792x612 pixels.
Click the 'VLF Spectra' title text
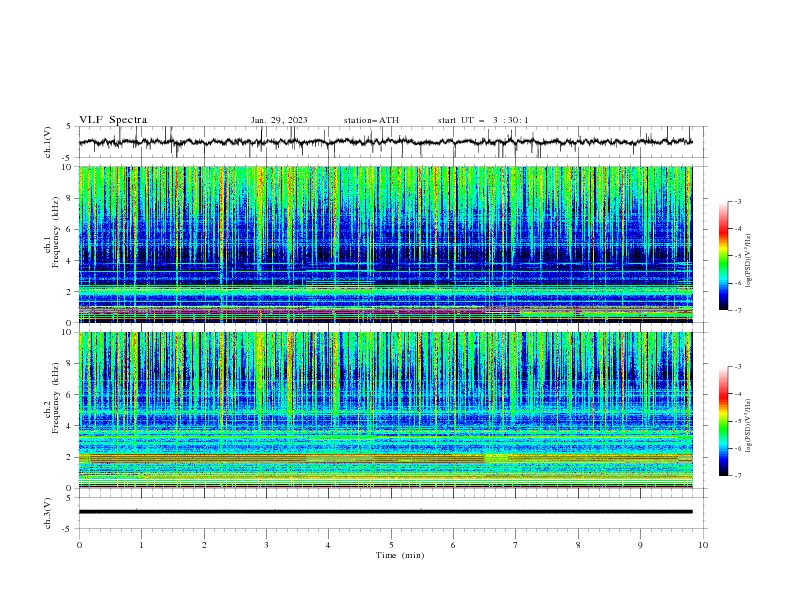[113, 120]
